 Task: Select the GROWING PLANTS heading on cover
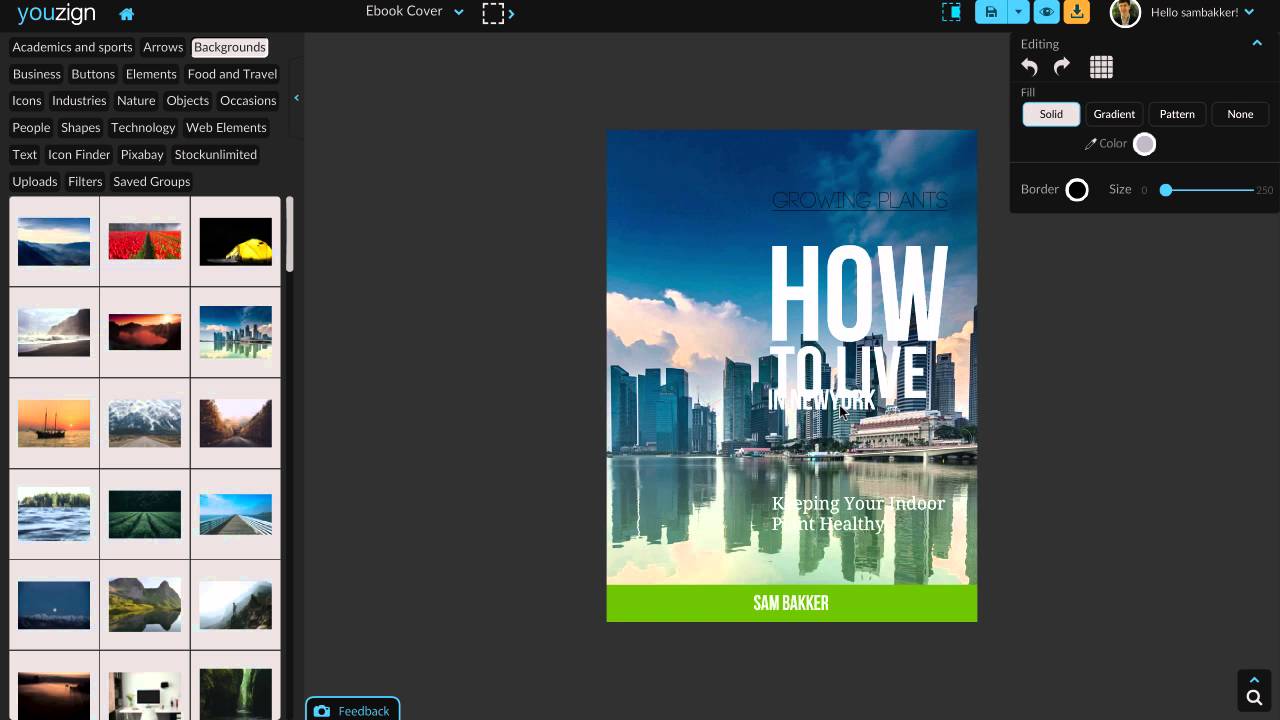pyautogui.click(x=860, y=200)
